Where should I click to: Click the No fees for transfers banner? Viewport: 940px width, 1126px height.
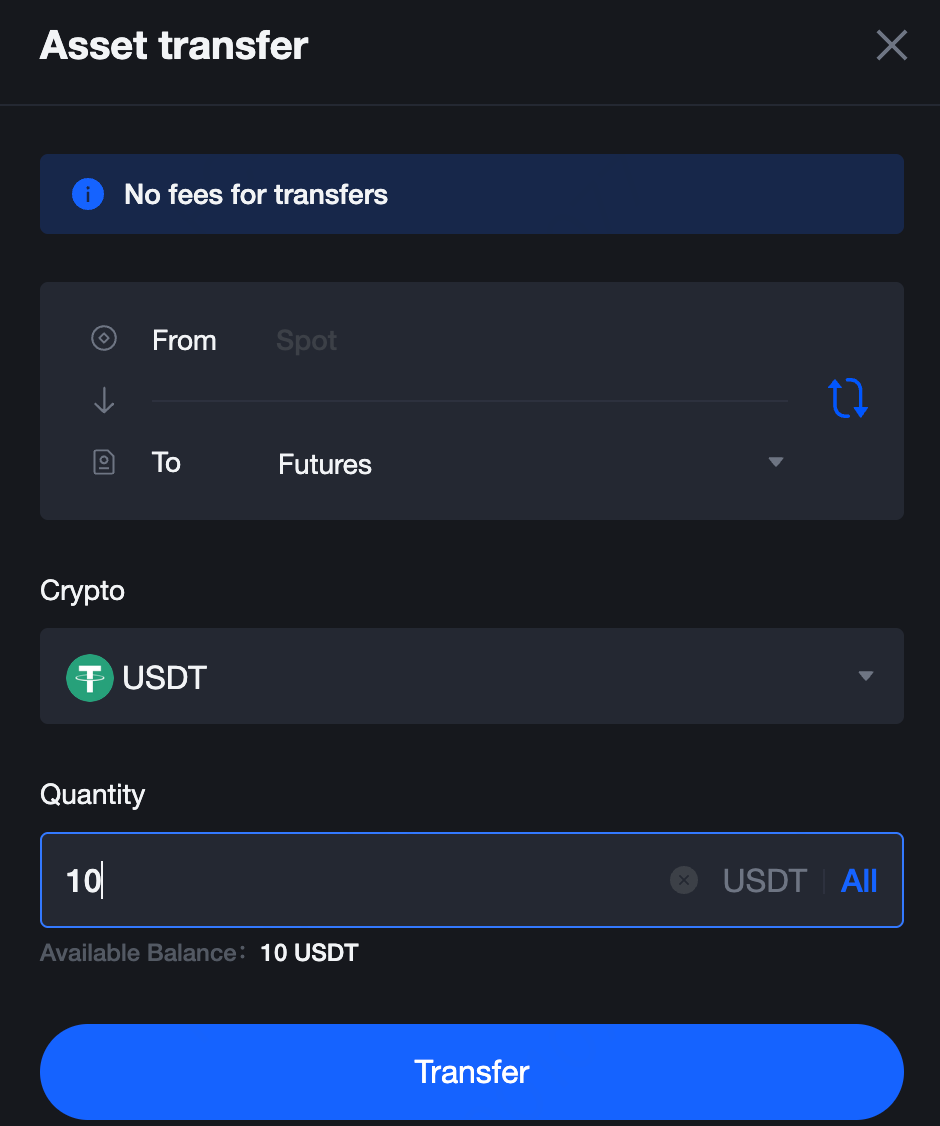pos(472,194)
